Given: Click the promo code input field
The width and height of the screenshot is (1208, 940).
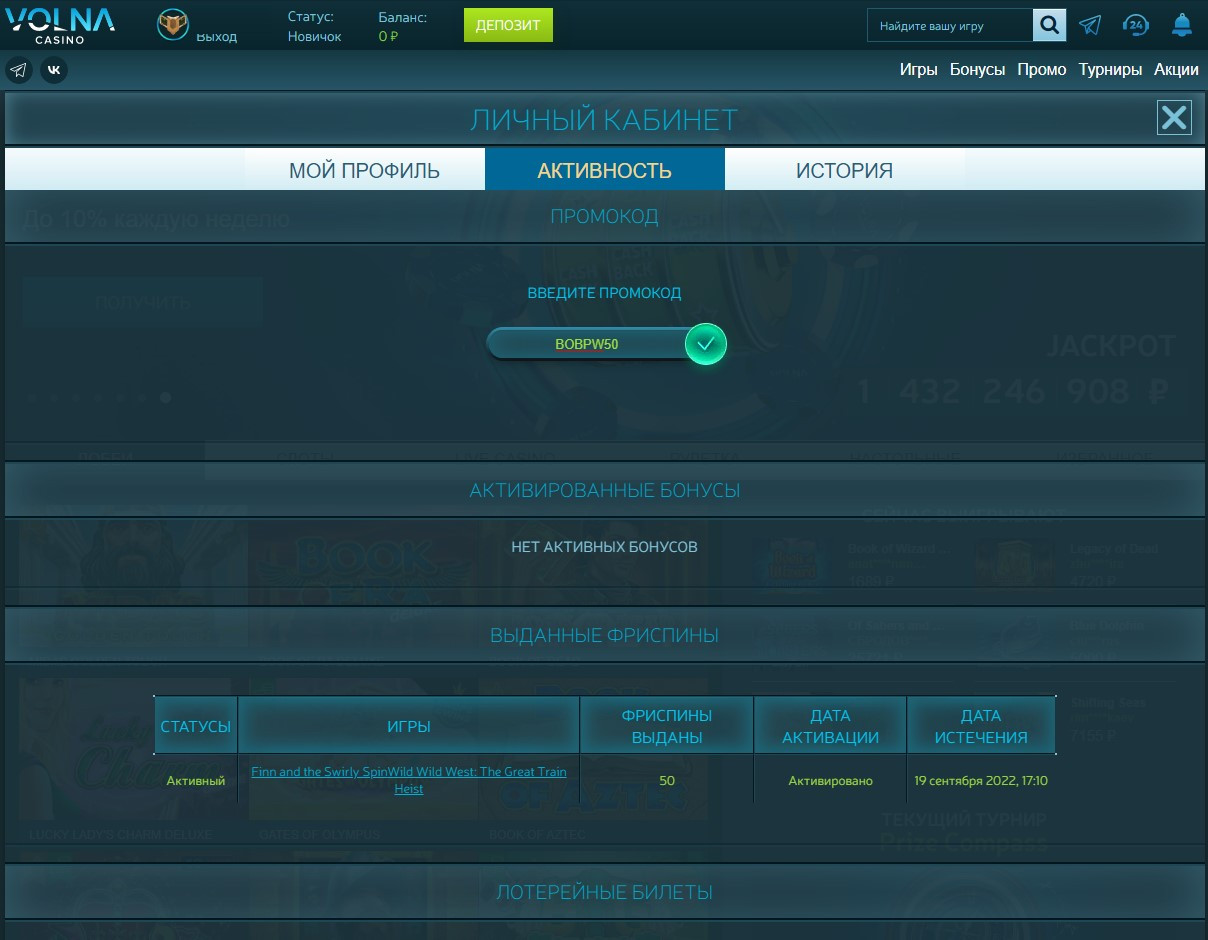Looking at the screenshot, I should [x=587, y=344].
